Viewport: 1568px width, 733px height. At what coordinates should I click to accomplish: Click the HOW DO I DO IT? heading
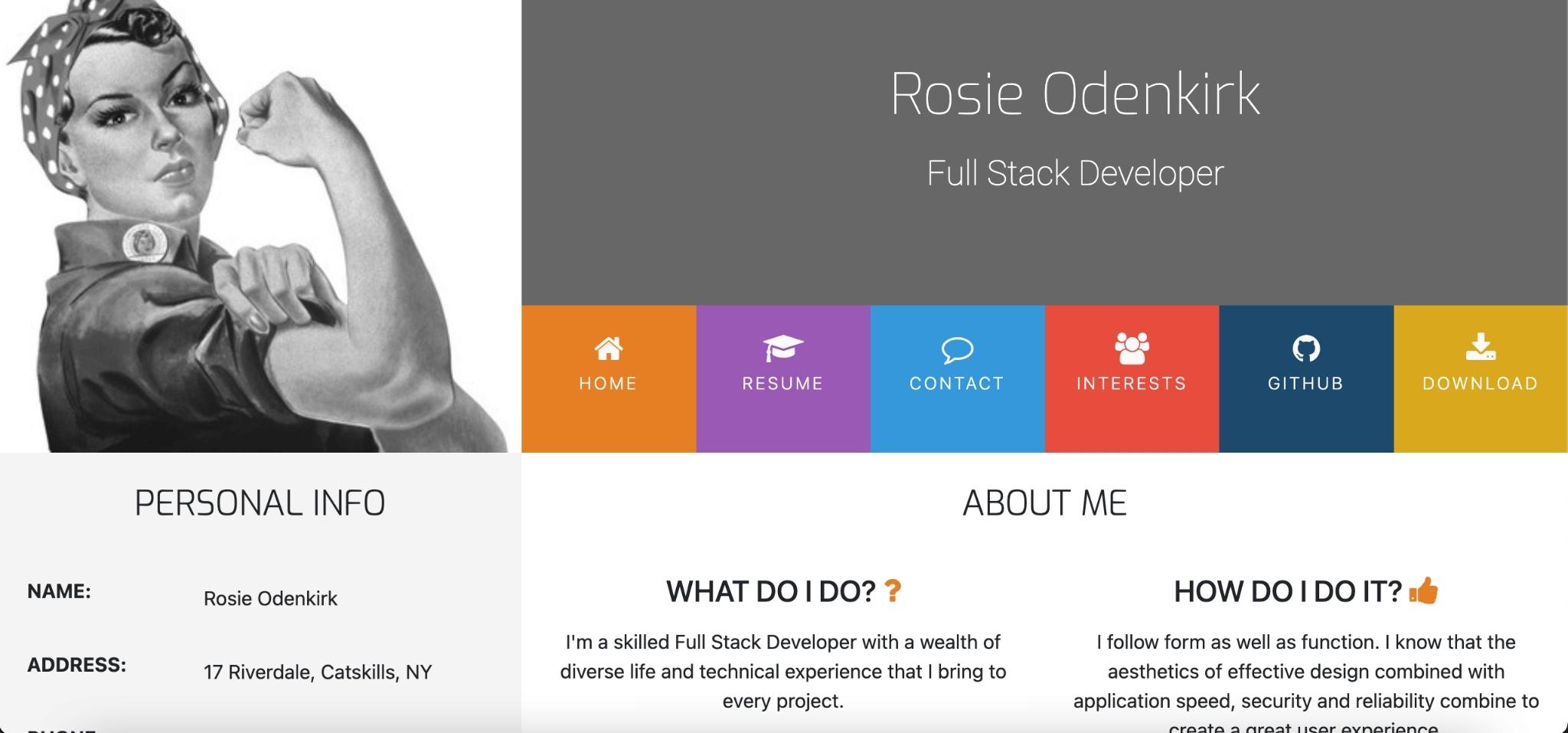coord(1288,591)
